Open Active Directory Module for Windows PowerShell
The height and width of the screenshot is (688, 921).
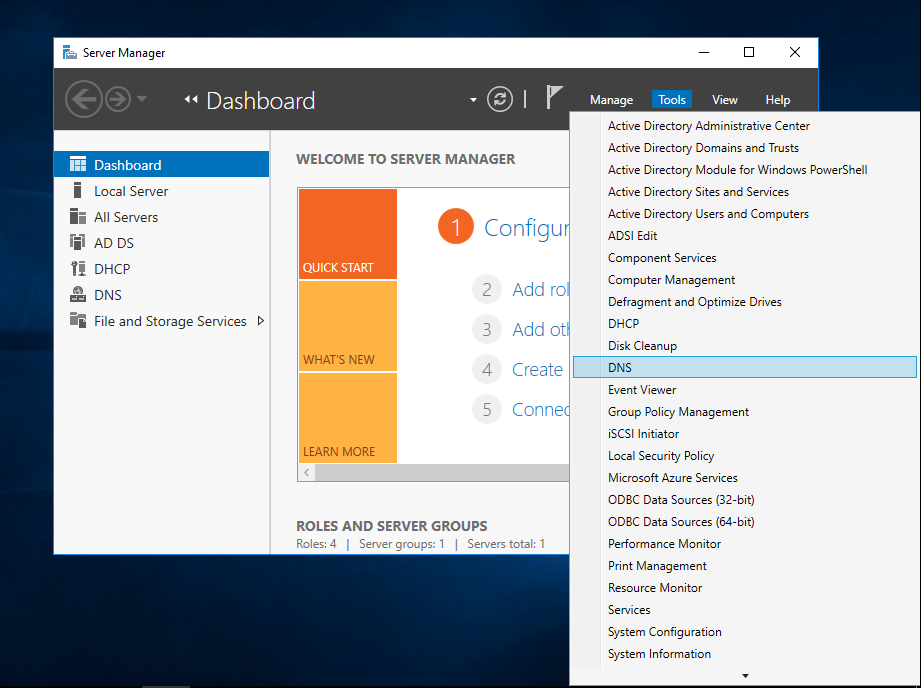click(744, 170)
